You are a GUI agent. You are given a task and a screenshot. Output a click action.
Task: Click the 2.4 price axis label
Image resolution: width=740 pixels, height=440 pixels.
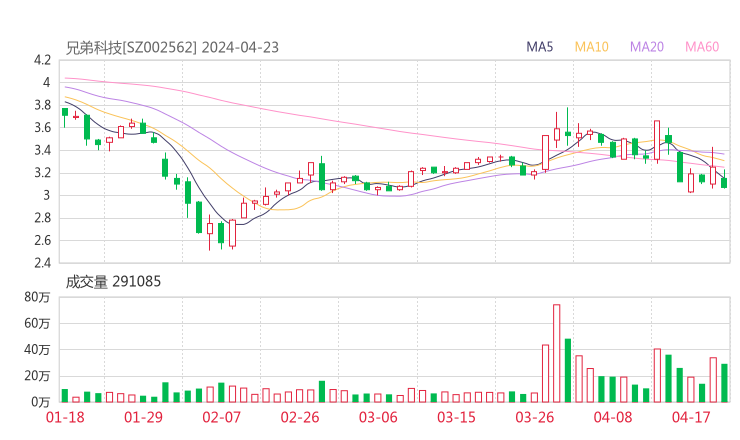42,262
